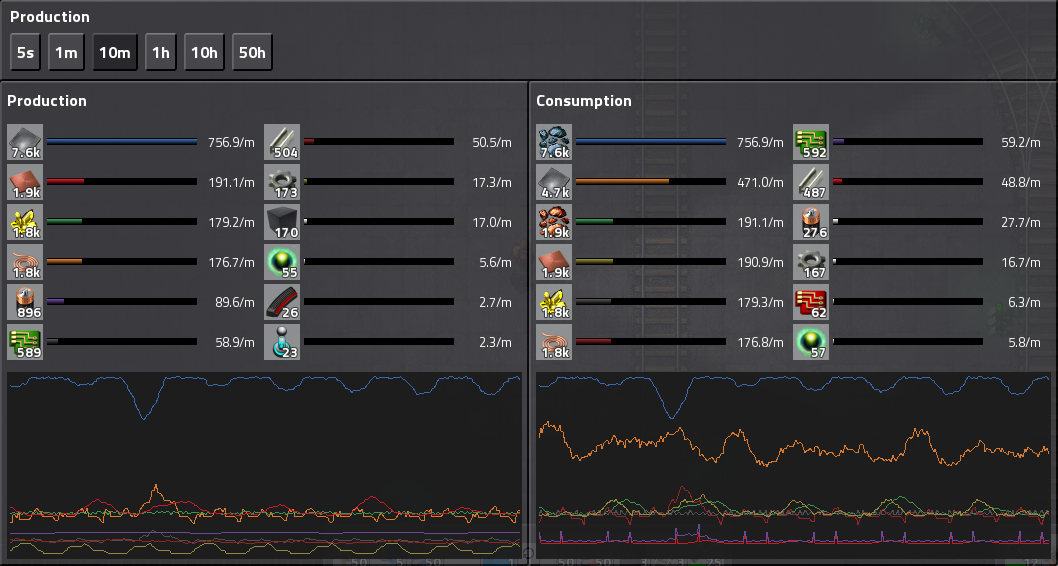The image size is (1058, 566).
Task: Click the 59.2/m consumption rate value
Action: pos(1021,142)
